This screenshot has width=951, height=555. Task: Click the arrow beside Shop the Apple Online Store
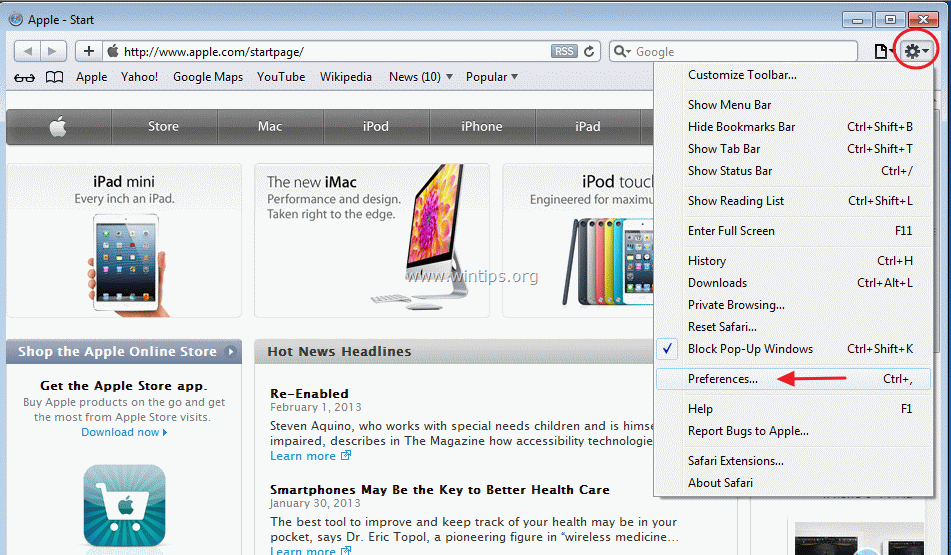coord(230,352)
